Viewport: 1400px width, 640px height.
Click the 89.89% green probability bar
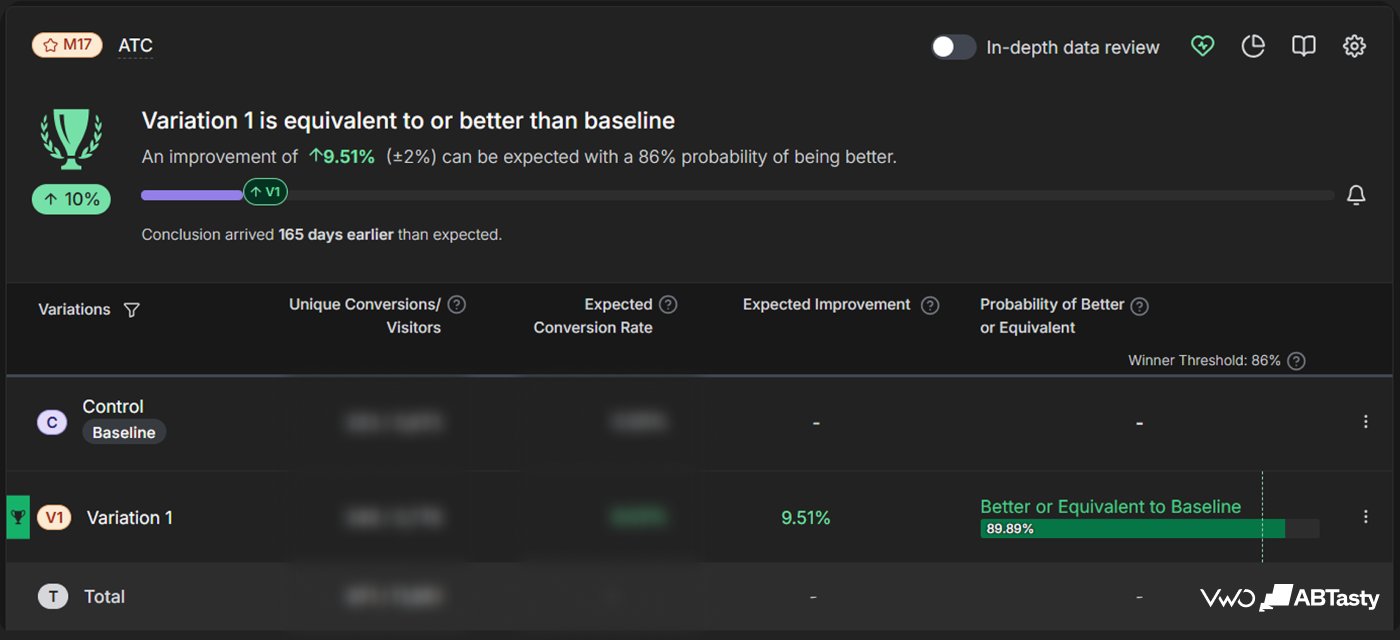(1132, 529)
